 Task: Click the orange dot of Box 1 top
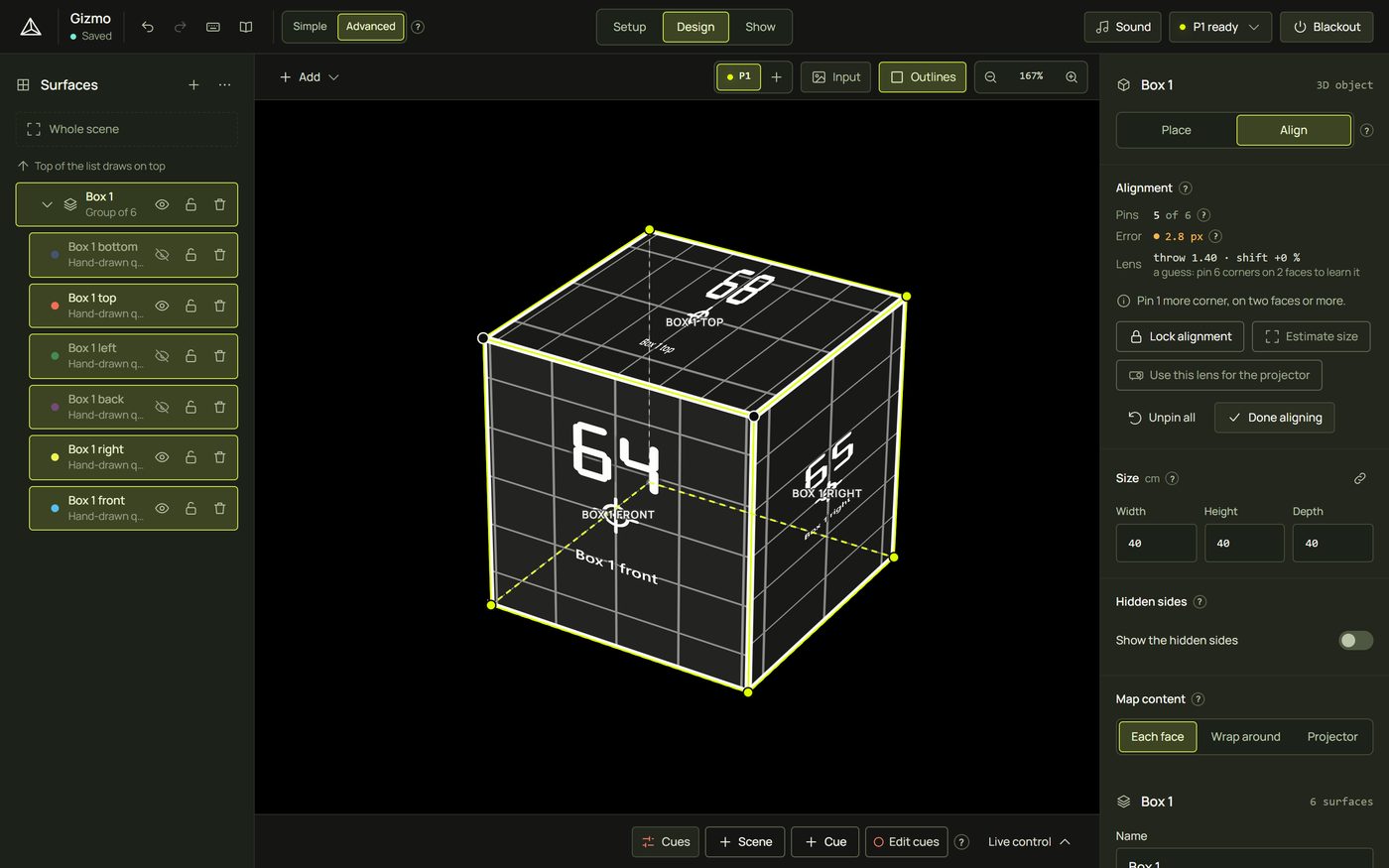click(55, 306)
